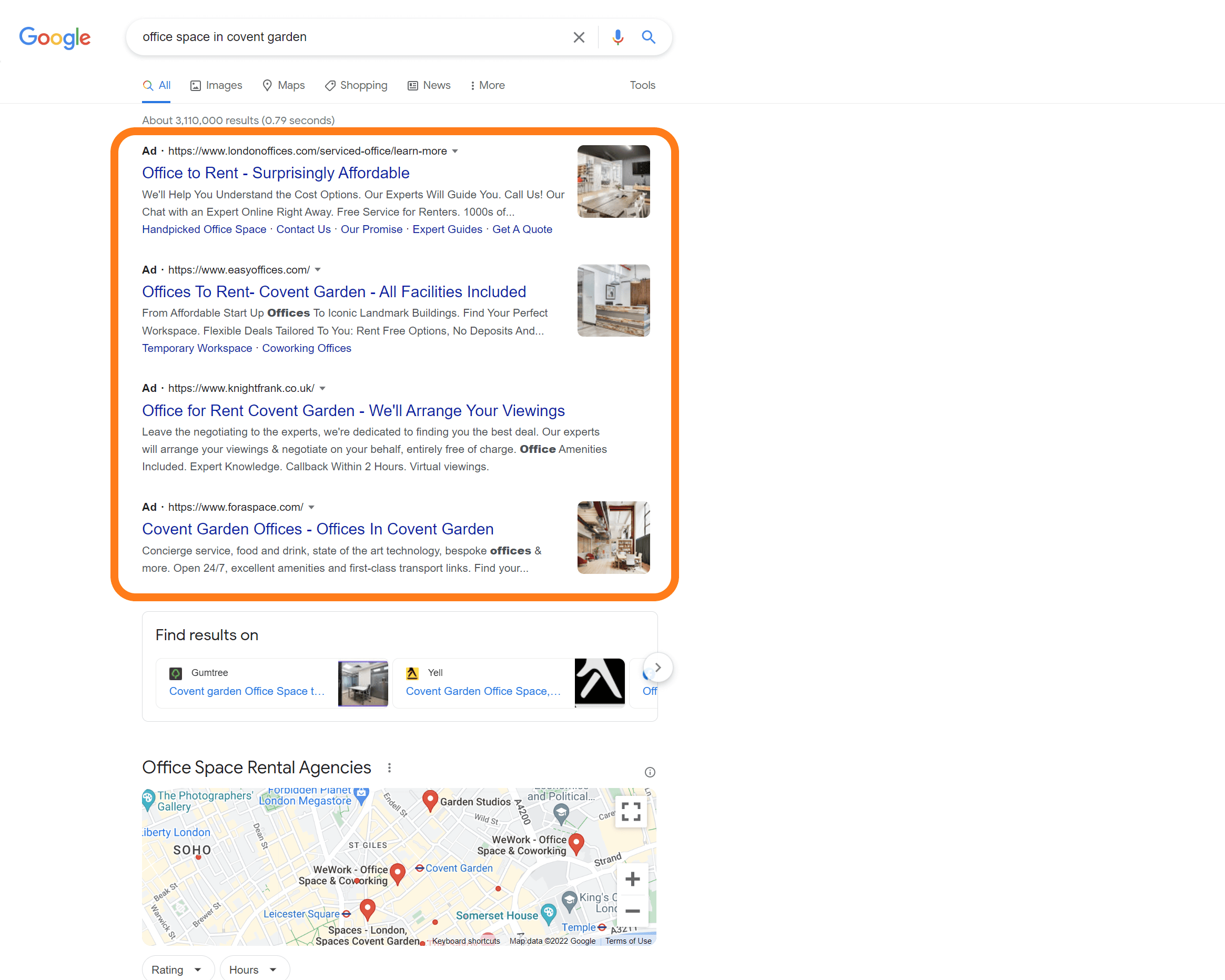Open three-dot options for Office Space Rental Agencies
The height and width of the screenshot is (980, 1225).
[389, 768]
